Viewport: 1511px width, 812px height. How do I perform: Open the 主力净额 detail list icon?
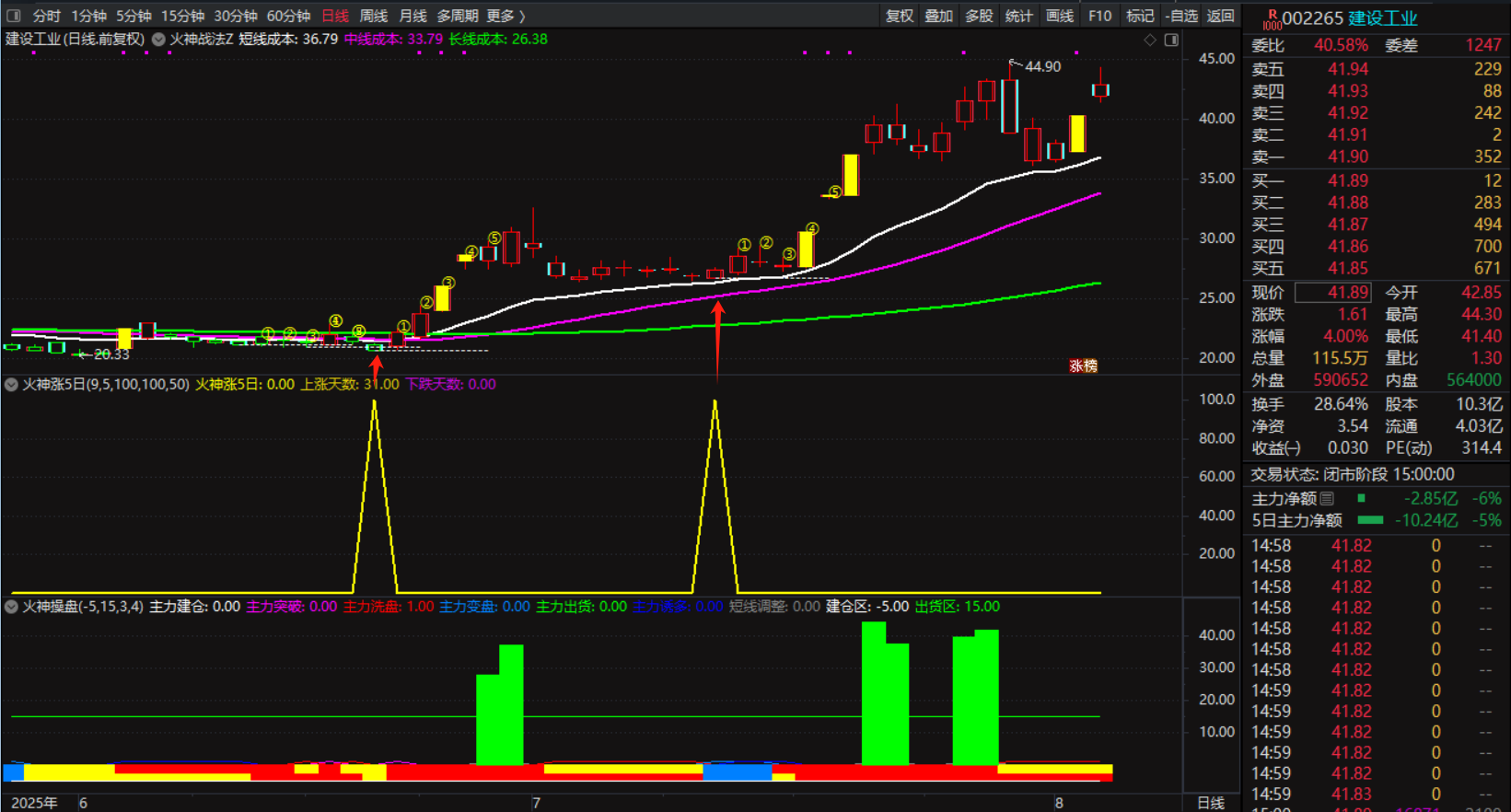[1327, 498]
